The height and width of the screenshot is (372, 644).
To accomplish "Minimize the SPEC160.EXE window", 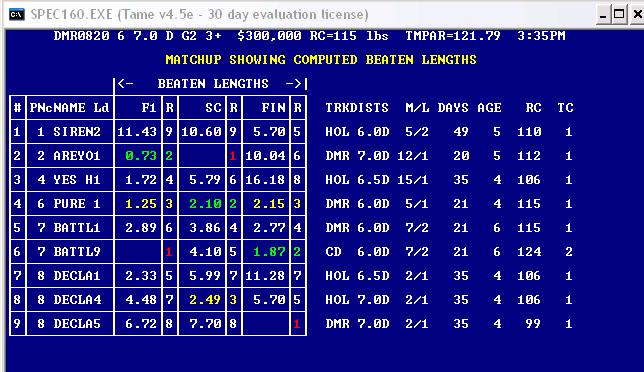I will (x=603, y=15).
